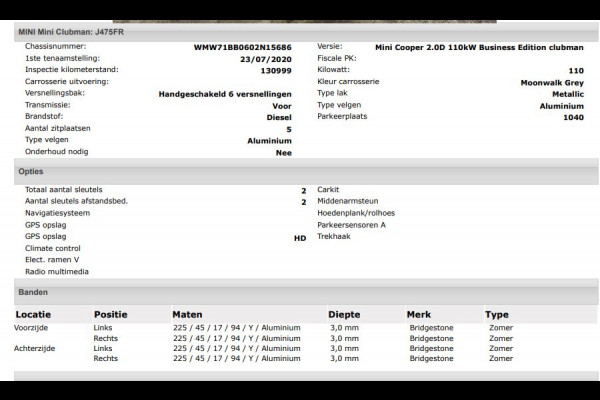Click the mileage value 130999
Image resolution: width=600 pixels, height=400 pixels.
click(x=275, y=70)
